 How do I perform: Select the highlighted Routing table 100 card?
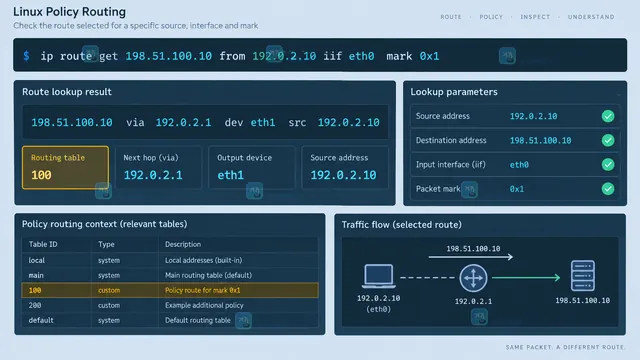[x=65, y=167]
